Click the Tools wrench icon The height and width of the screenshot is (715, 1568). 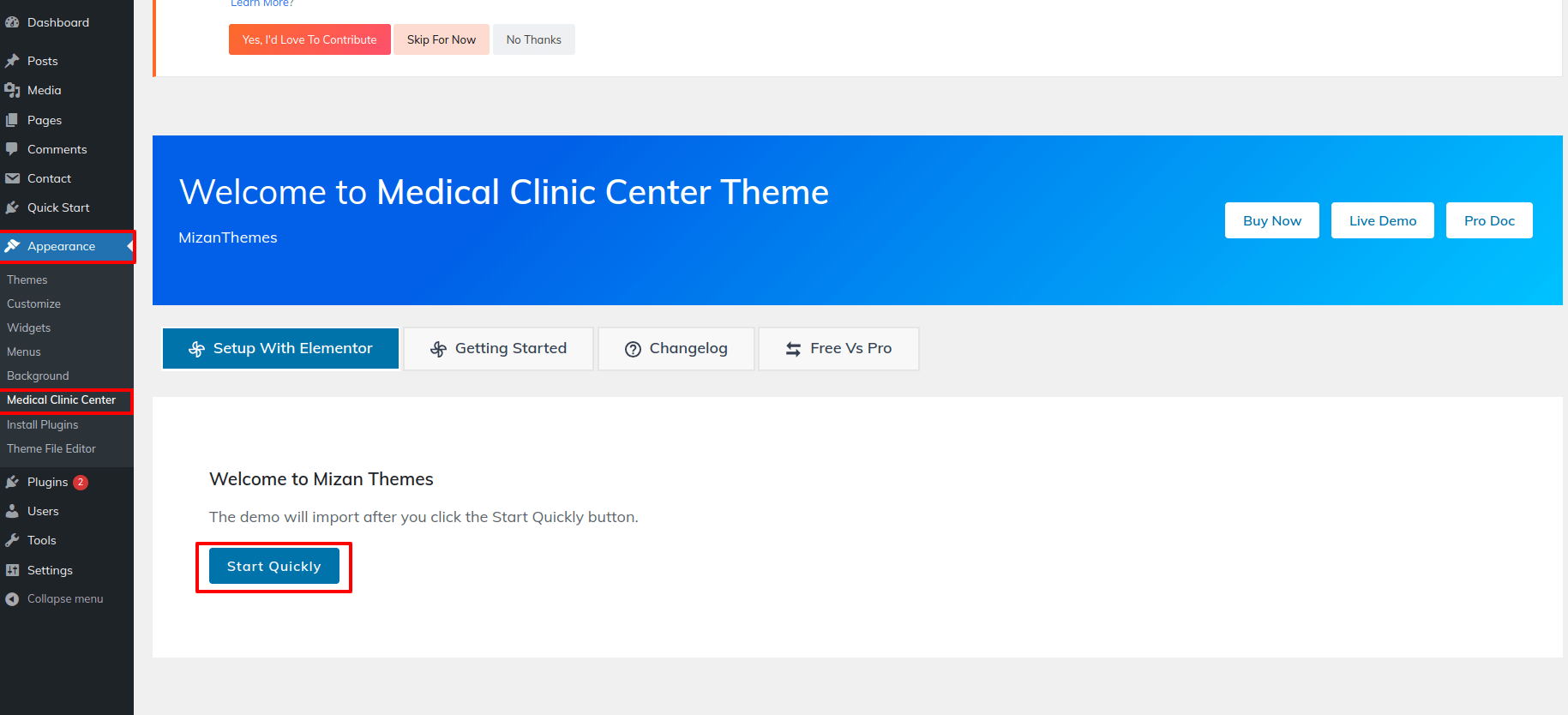coord(12,540)
